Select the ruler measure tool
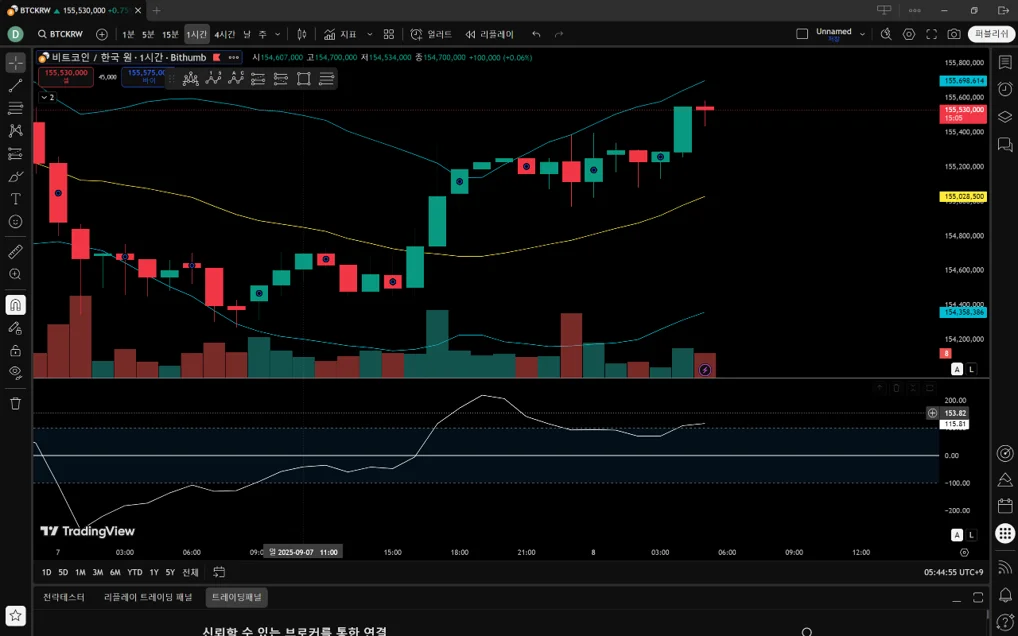The width and height of the screenshot is (1018, 636). 16,252
